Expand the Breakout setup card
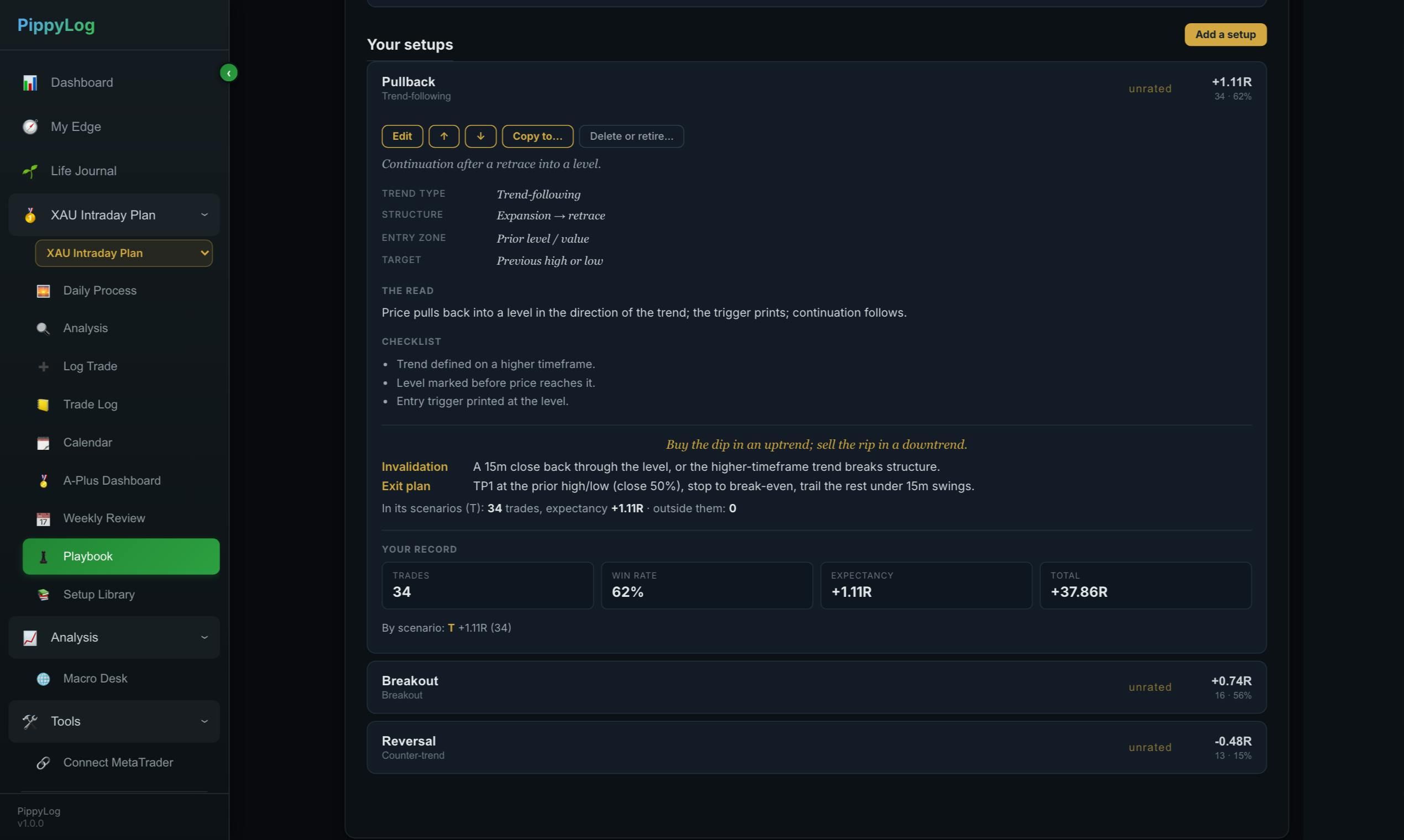 pyautogui.click(x=816, y=687)
